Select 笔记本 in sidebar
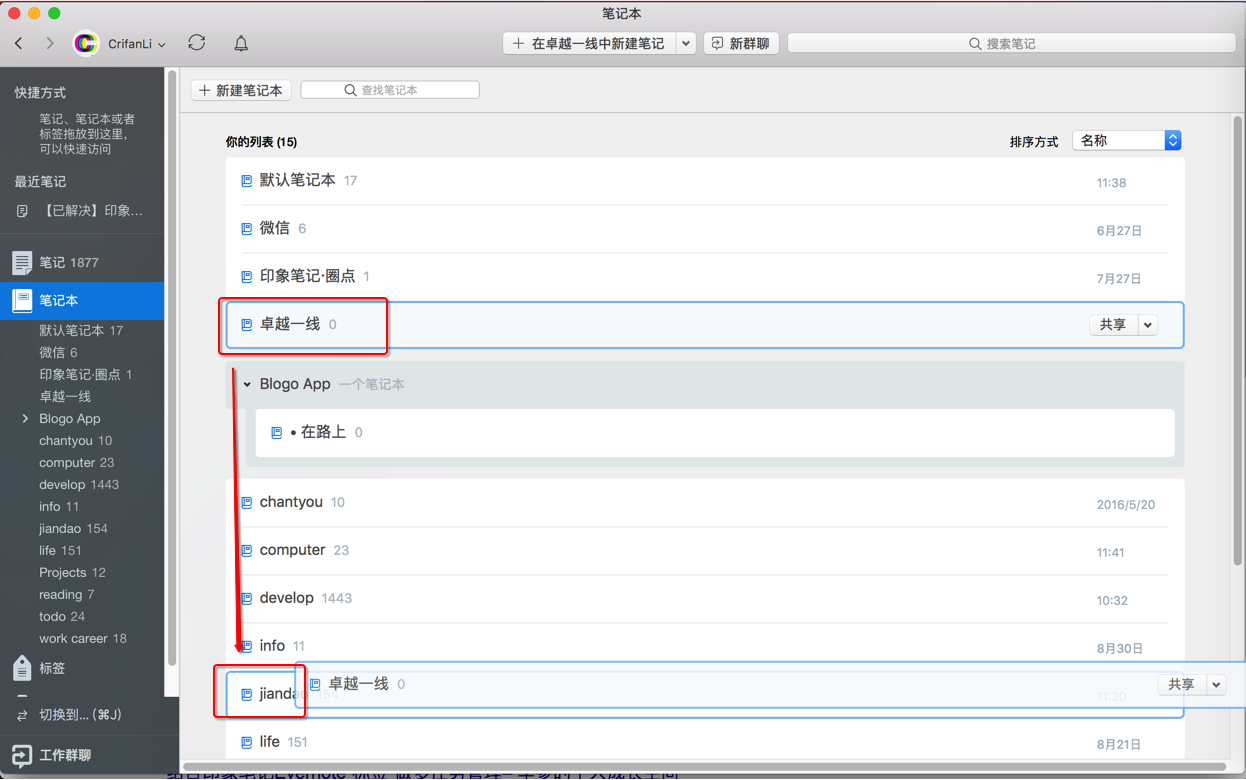Screen dimensions: 1246x780 pos(82,300)
